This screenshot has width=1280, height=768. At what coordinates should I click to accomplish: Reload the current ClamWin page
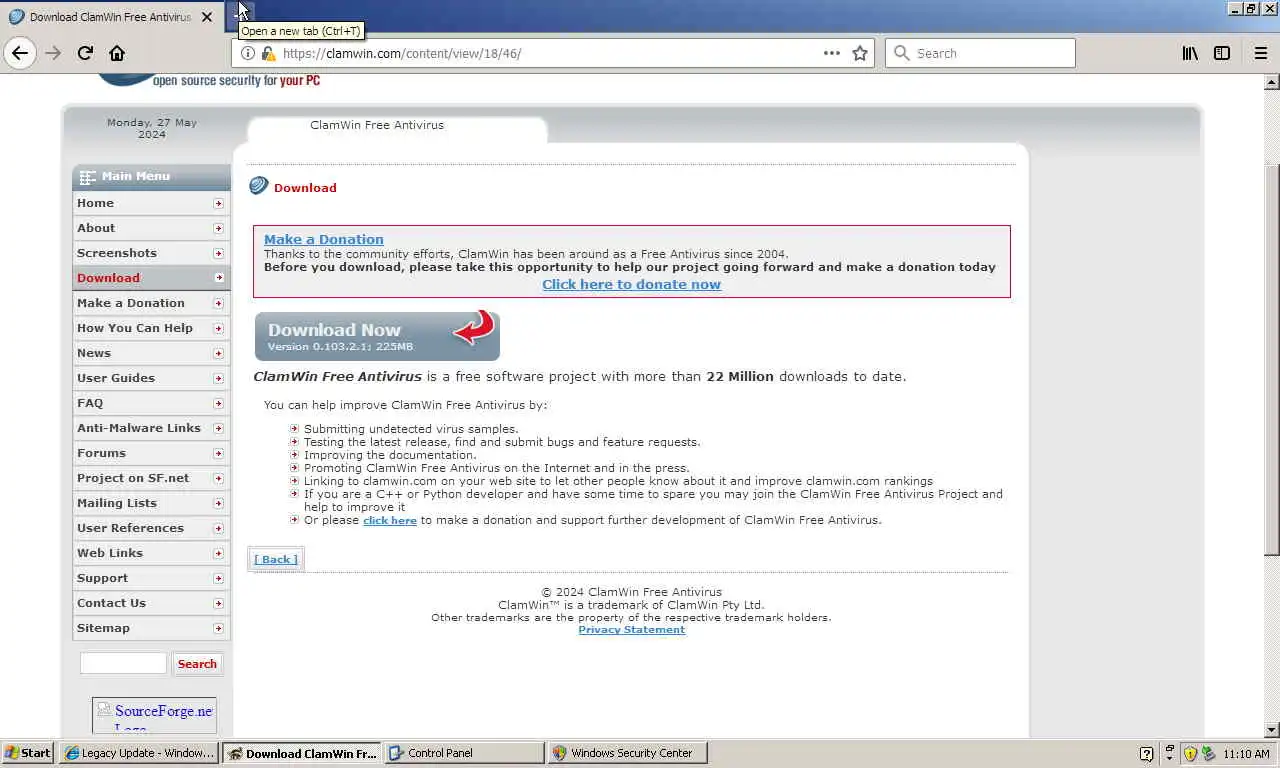coord(85,53)
